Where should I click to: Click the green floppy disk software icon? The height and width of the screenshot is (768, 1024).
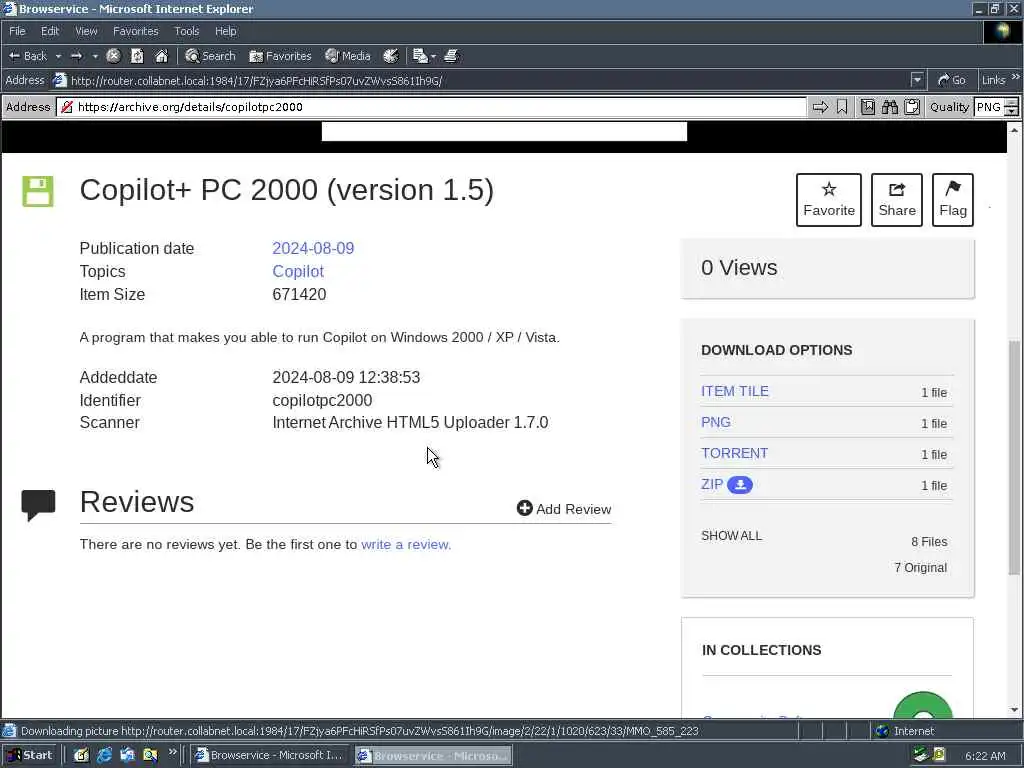[x=38, y=191]
